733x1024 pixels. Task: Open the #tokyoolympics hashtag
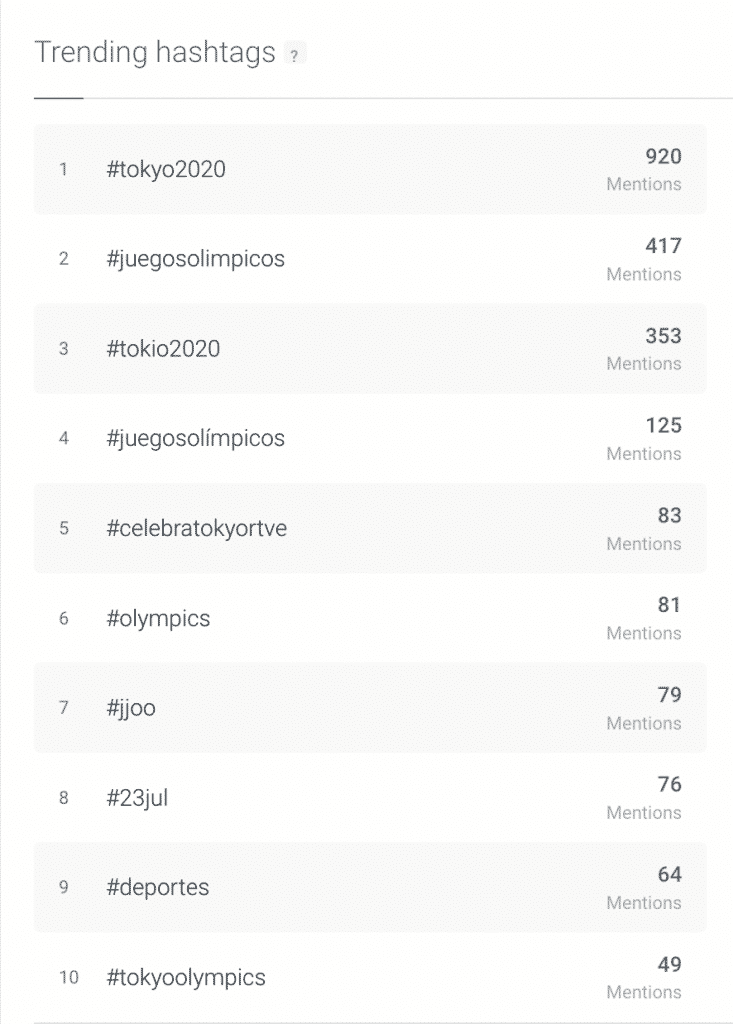(x=186, y=978)
